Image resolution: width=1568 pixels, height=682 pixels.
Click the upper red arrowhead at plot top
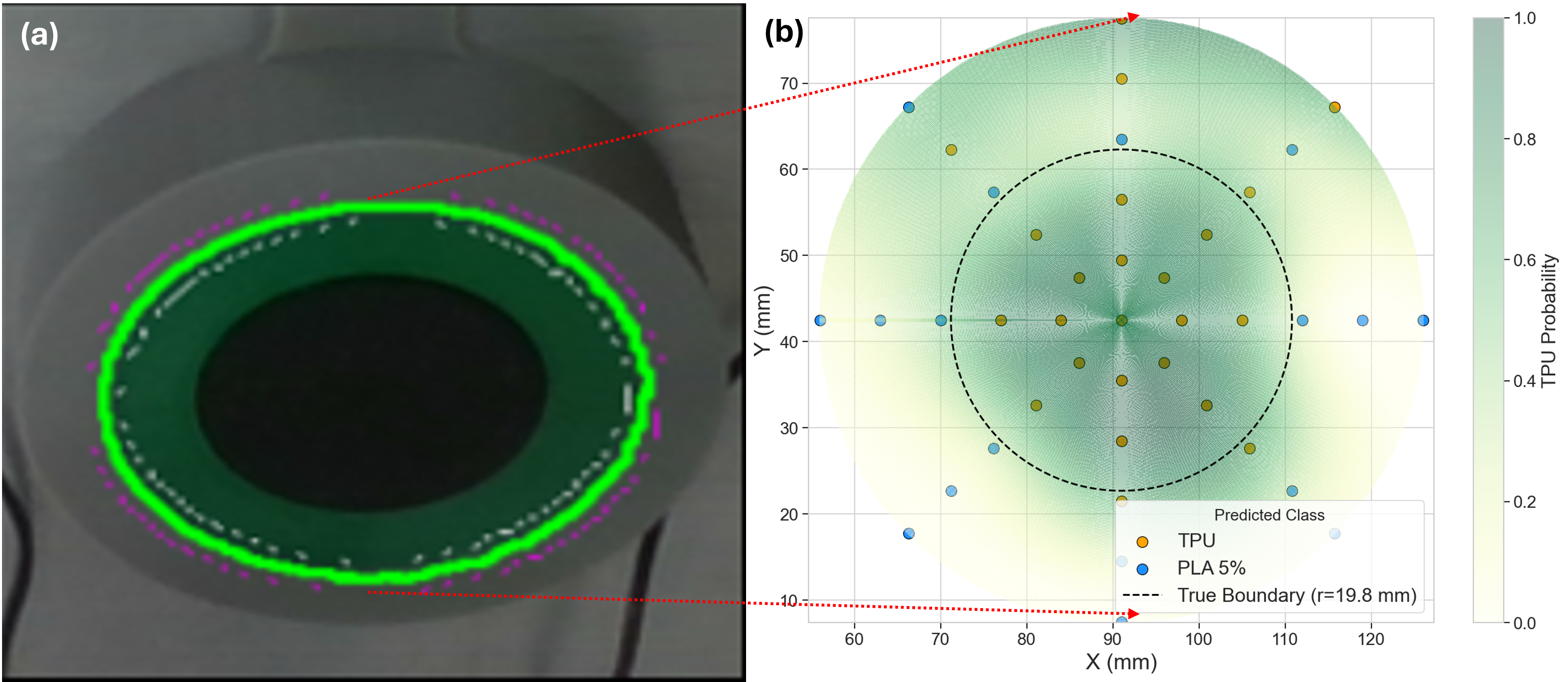pyautogui.click(x=1133, y=18)
